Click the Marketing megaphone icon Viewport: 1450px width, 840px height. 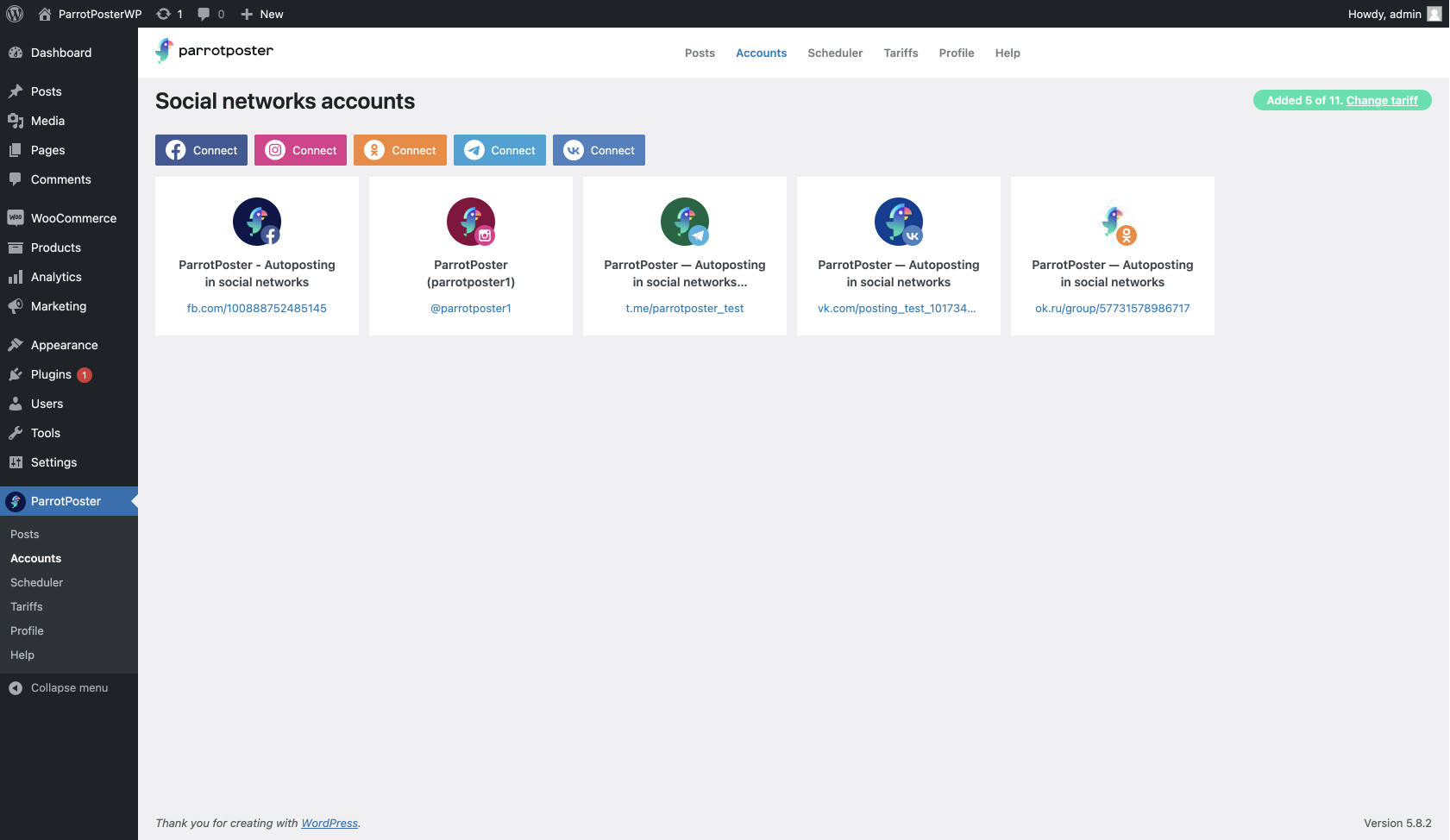pos(16,306)
